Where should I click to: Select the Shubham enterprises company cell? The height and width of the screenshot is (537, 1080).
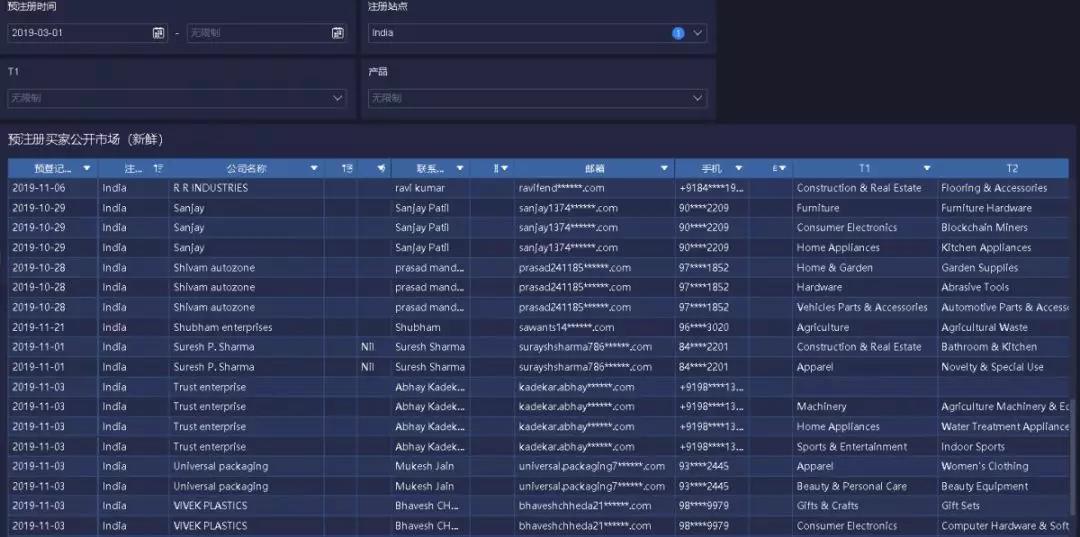point(222,327)
